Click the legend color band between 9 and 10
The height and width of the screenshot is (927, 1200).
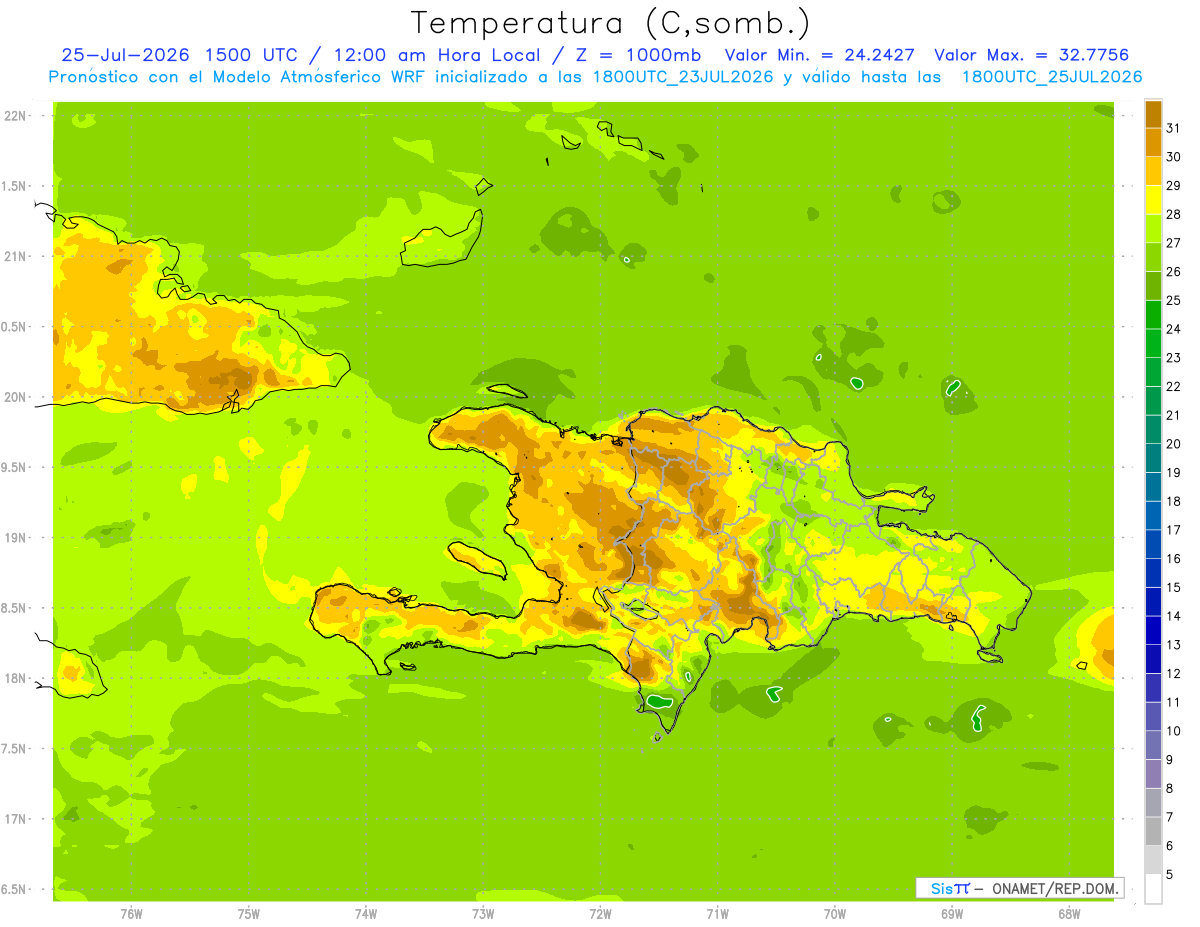(1153, 745)
